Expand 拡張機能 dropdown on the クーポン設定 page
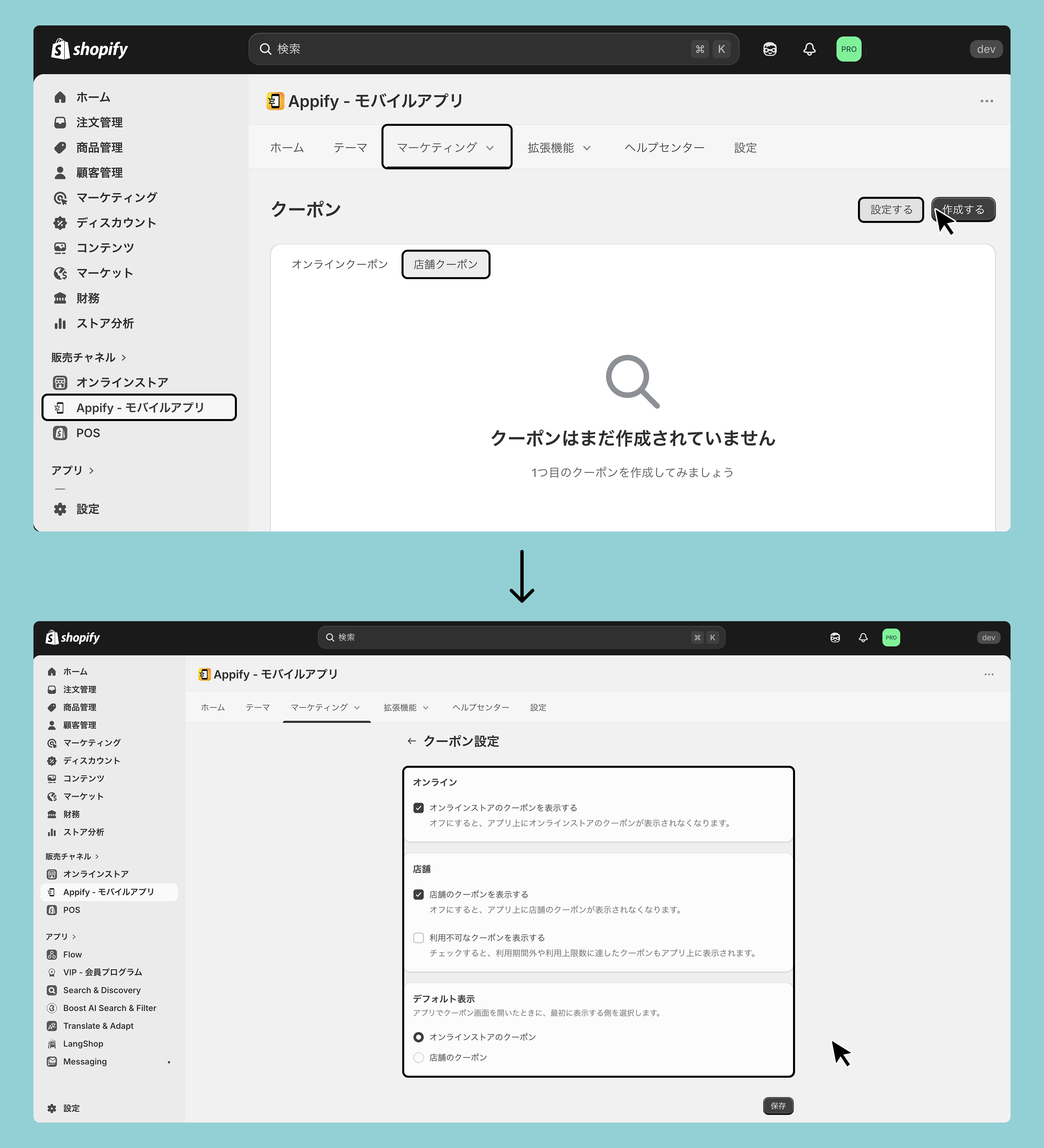 [x=407, y=707]
